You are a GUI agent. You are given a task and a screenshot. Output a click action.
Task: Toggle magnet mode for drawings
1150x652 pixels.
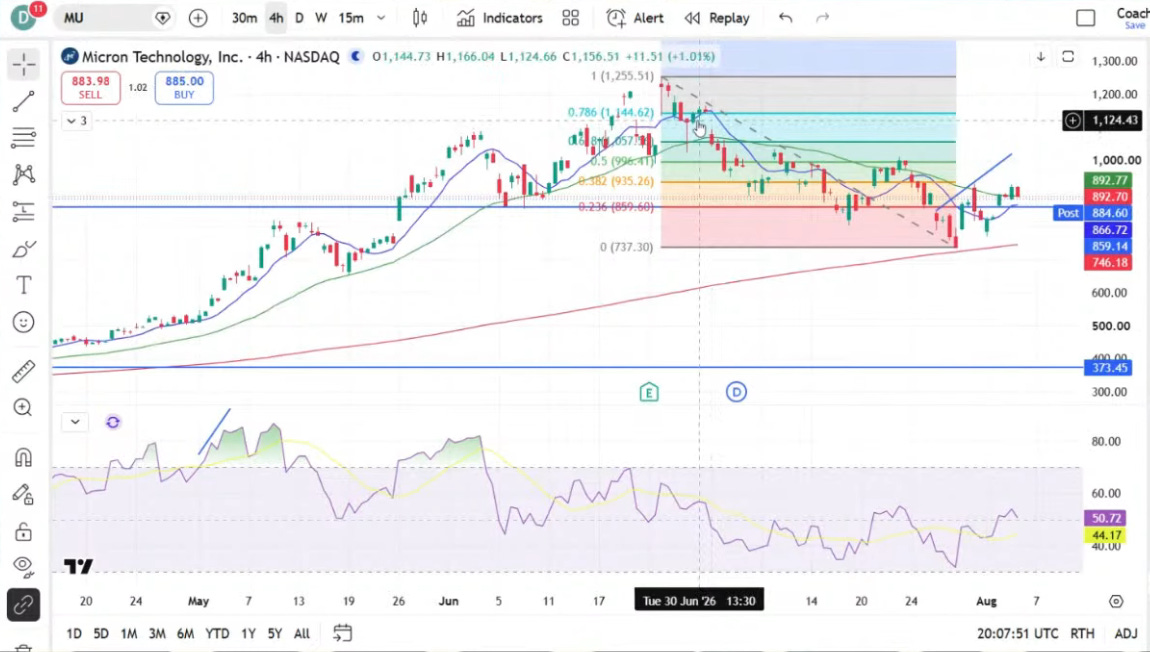tap(23, 458)
